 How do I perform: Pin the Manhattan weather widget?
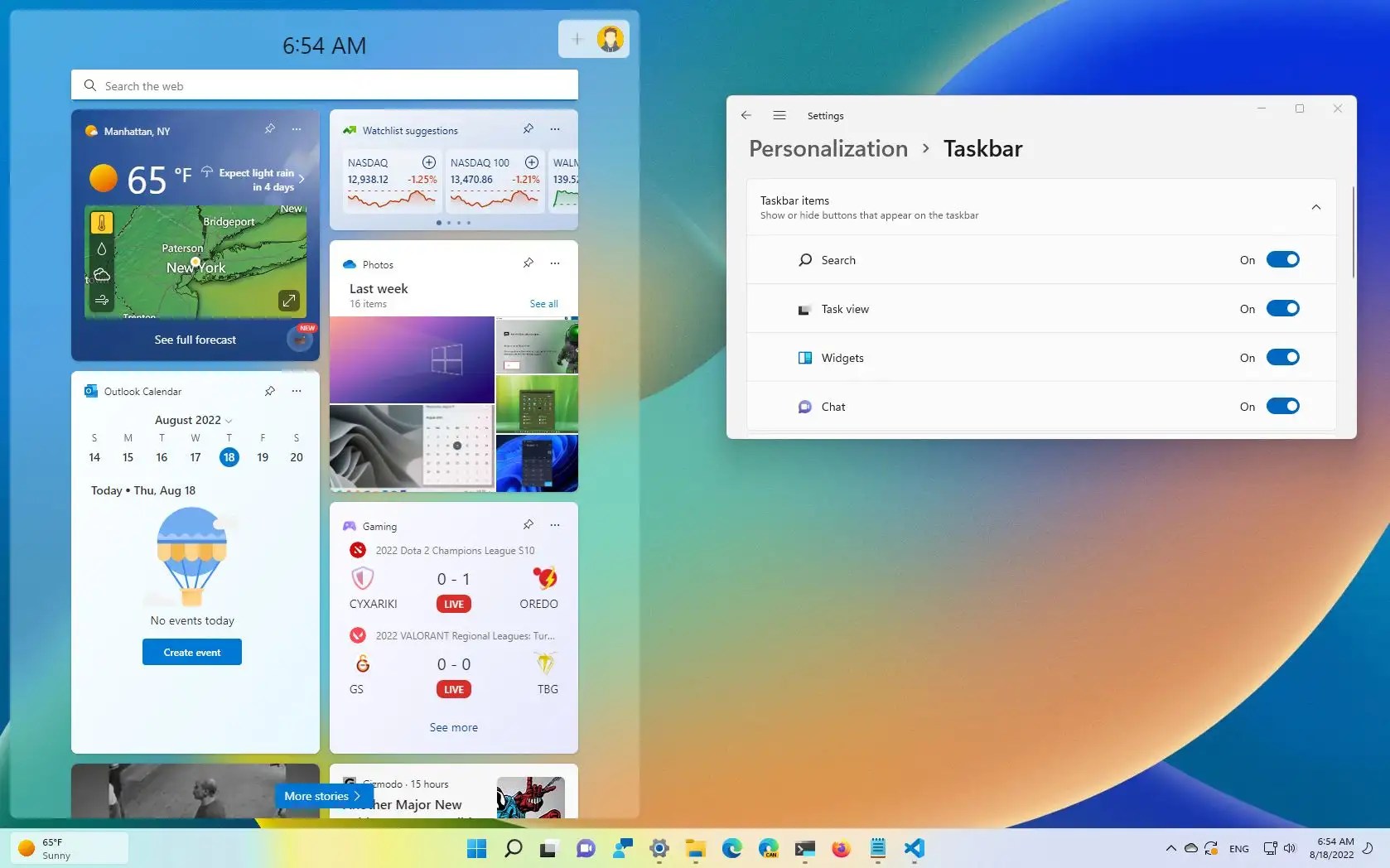click(269, 129)
